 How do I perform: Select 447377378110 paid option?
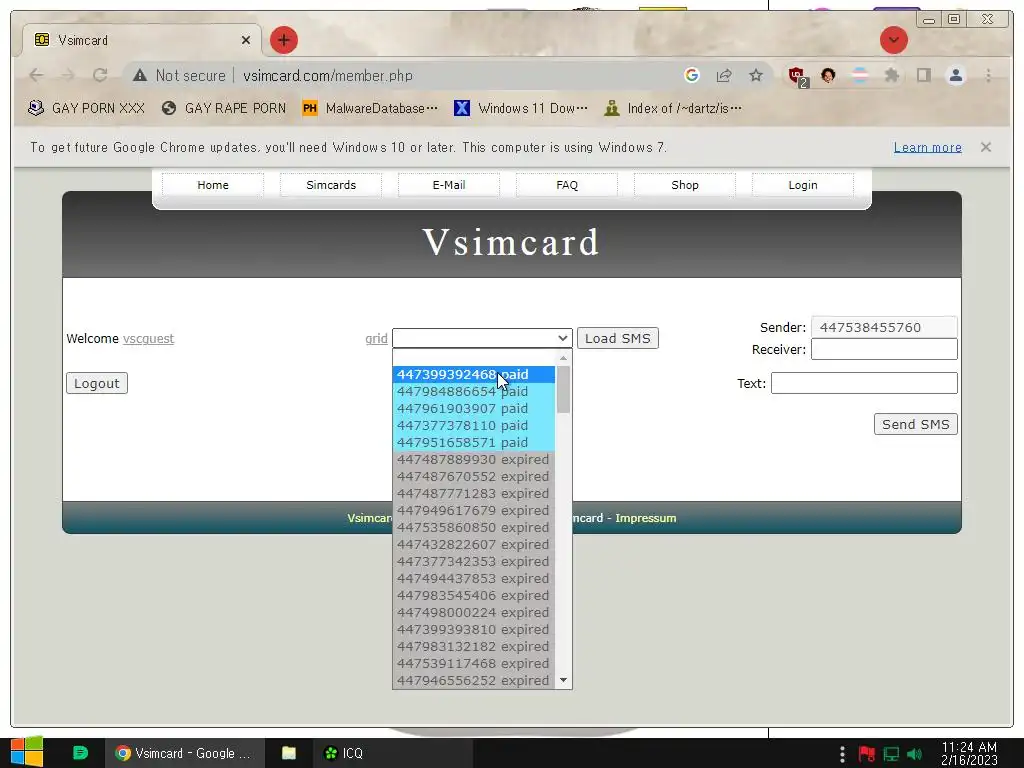[x=474, y=425]
